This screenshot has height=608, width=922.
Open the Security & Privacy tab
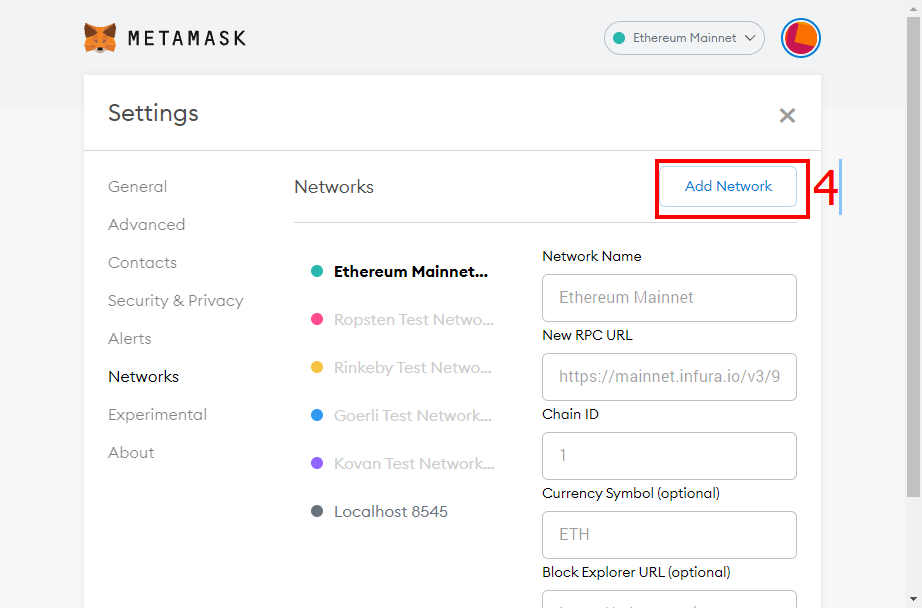pos(176,301)
